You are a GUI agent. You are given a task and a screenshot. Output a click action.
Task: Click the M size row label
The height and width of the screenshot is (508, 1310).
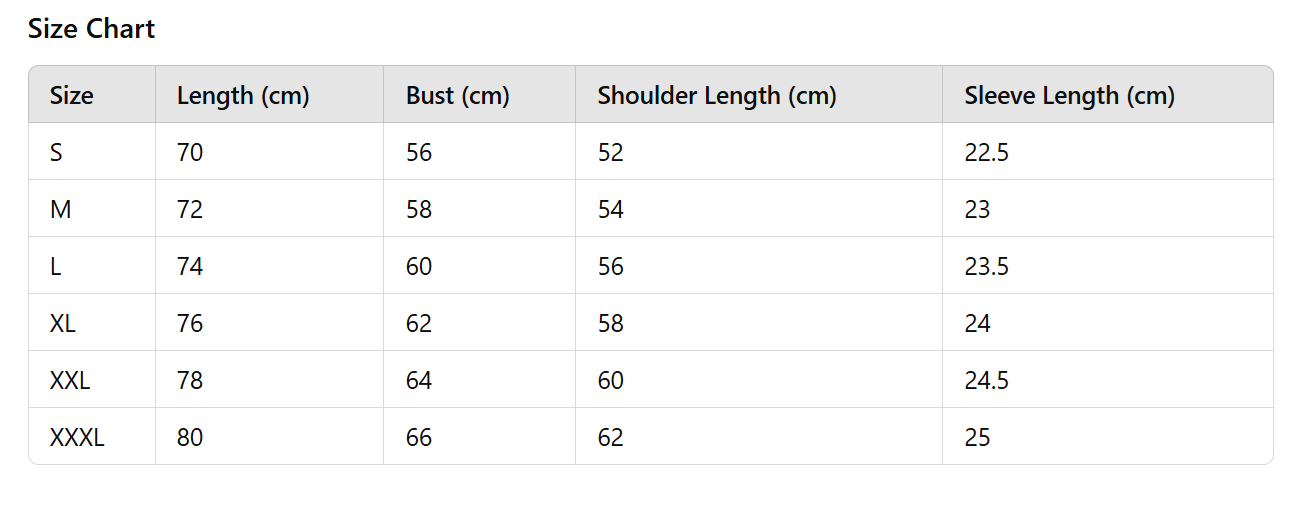coord(60,210)
